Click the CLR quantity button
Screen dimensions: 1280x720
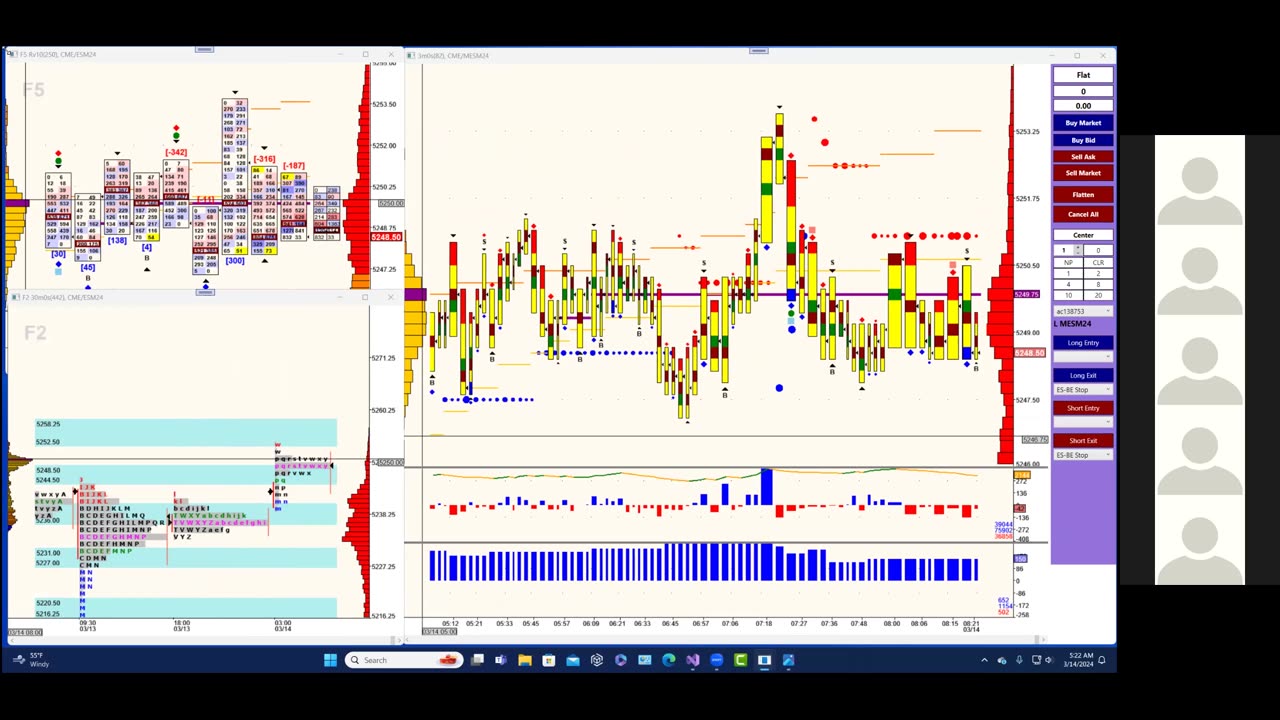tap(1098, 262)
